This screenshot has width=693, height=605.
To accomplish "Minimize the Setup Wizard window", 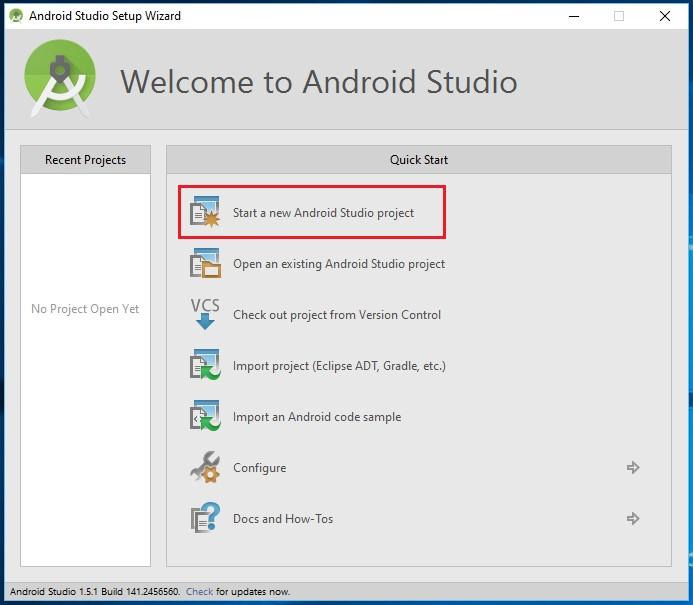I will tap(574, 16).
